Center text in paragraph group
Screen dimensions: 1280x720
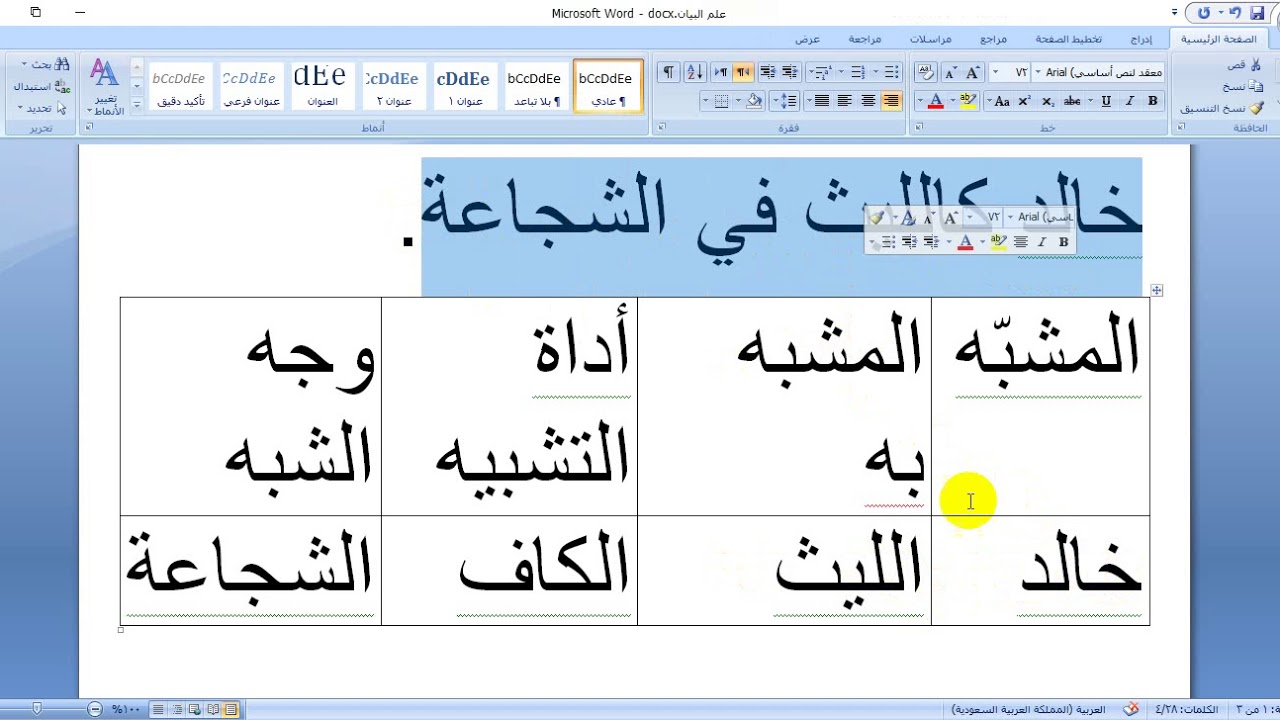(868, 101)
